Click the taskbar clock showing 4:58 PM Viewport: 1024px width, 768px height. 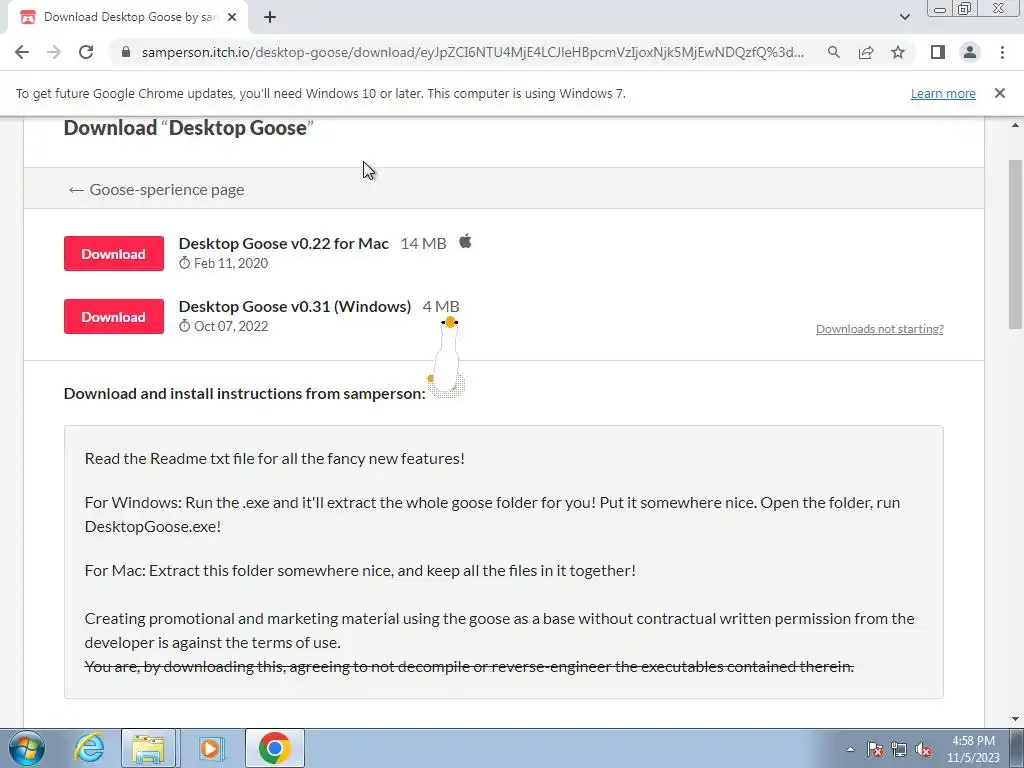tap(973, 749)
